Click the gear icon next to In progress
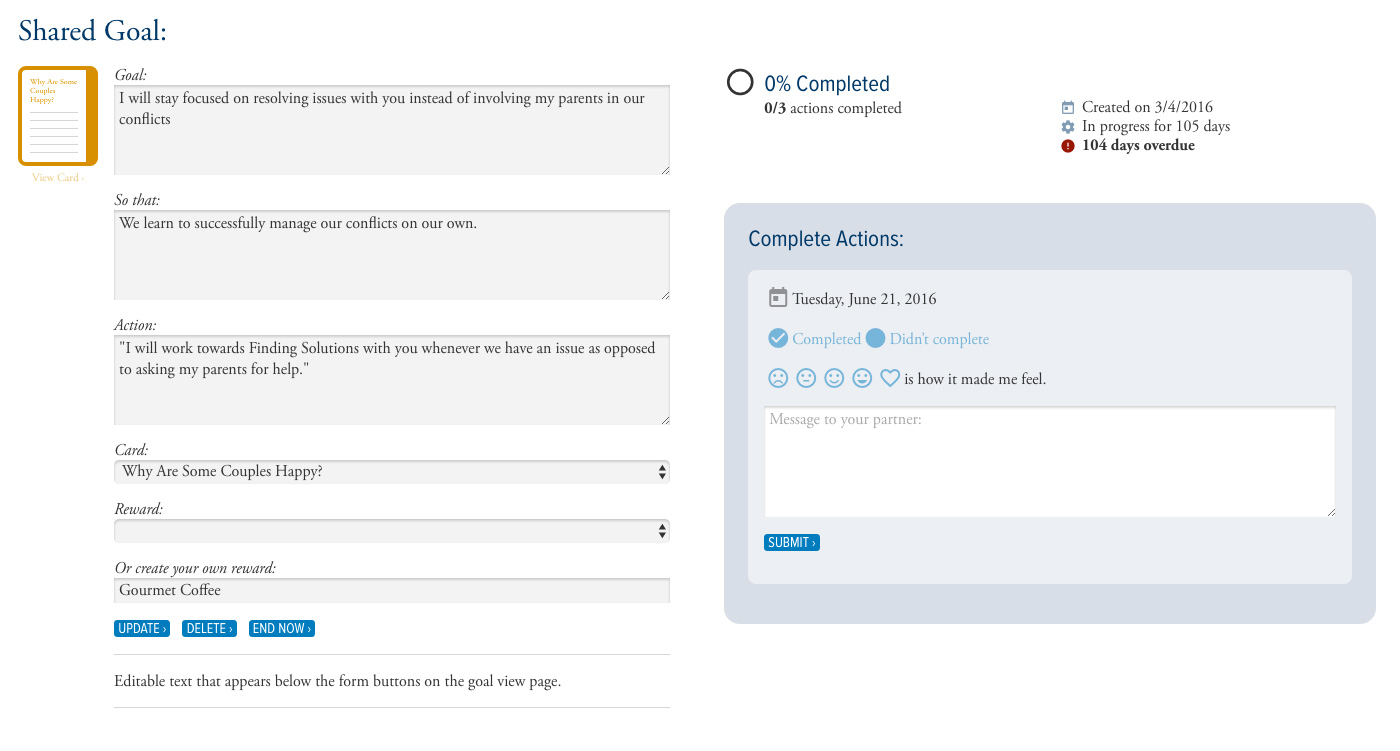 coord(1068,127)
